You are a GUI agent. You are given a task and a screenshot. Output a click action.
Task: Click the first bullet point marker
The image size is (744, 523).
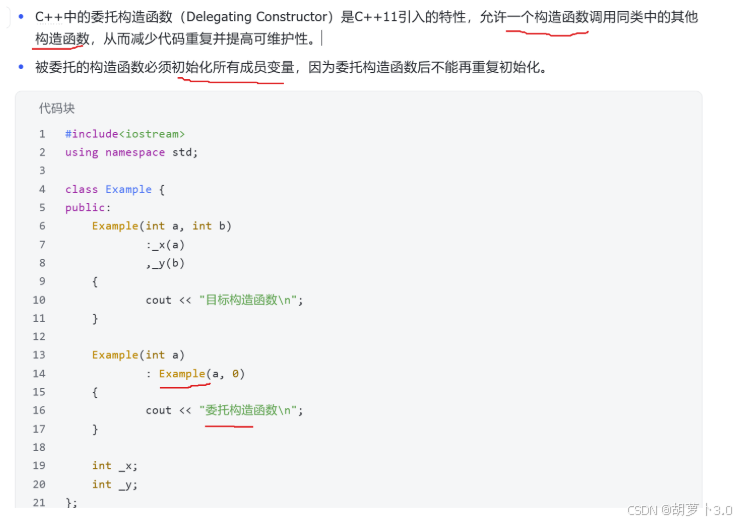click(21, 17)
